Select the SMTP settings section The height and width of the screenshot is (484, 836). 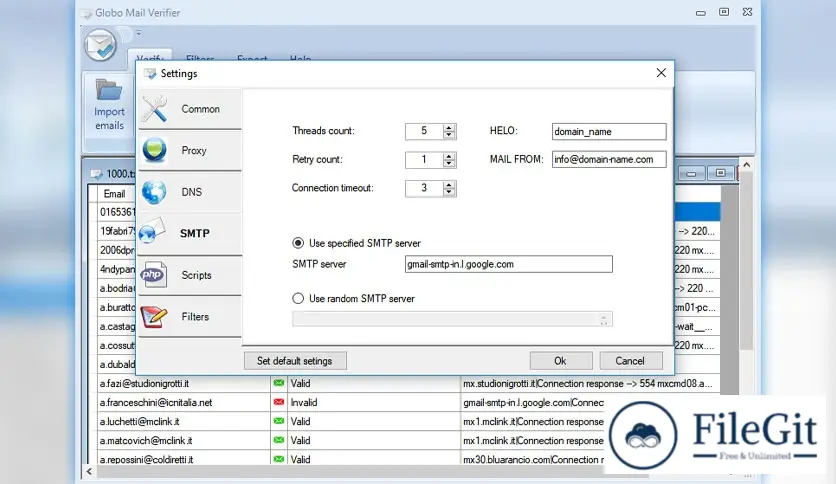tap(190, 233)
